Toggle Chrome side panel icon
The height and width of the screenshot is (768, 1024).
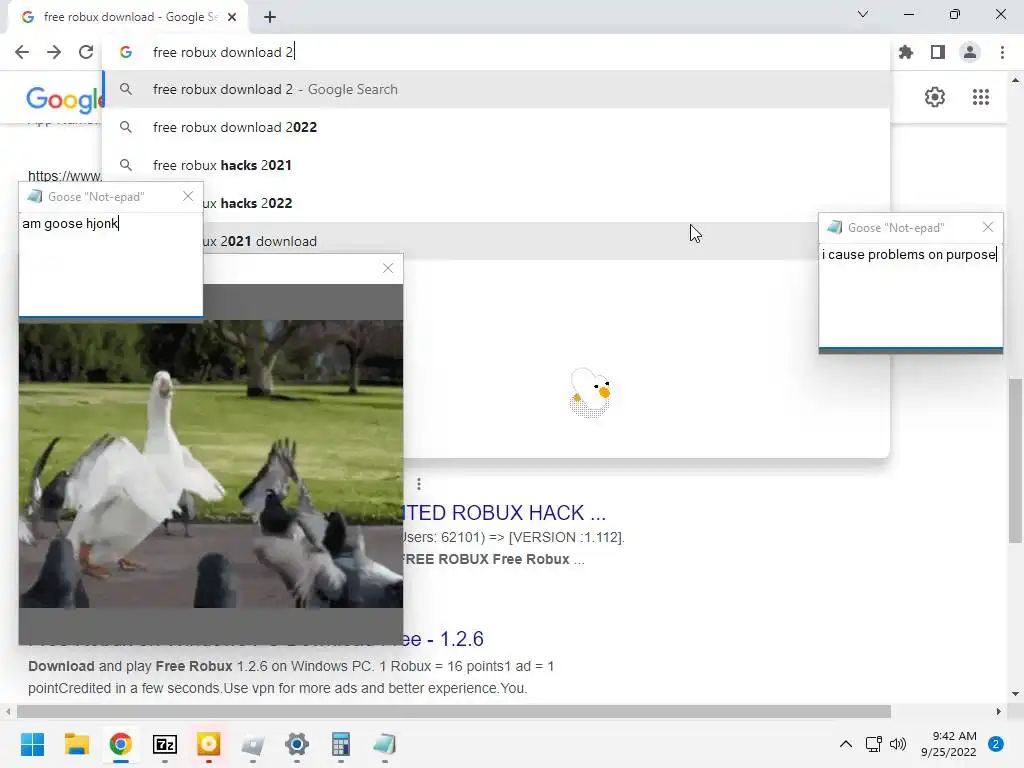[x=938, y=52]
